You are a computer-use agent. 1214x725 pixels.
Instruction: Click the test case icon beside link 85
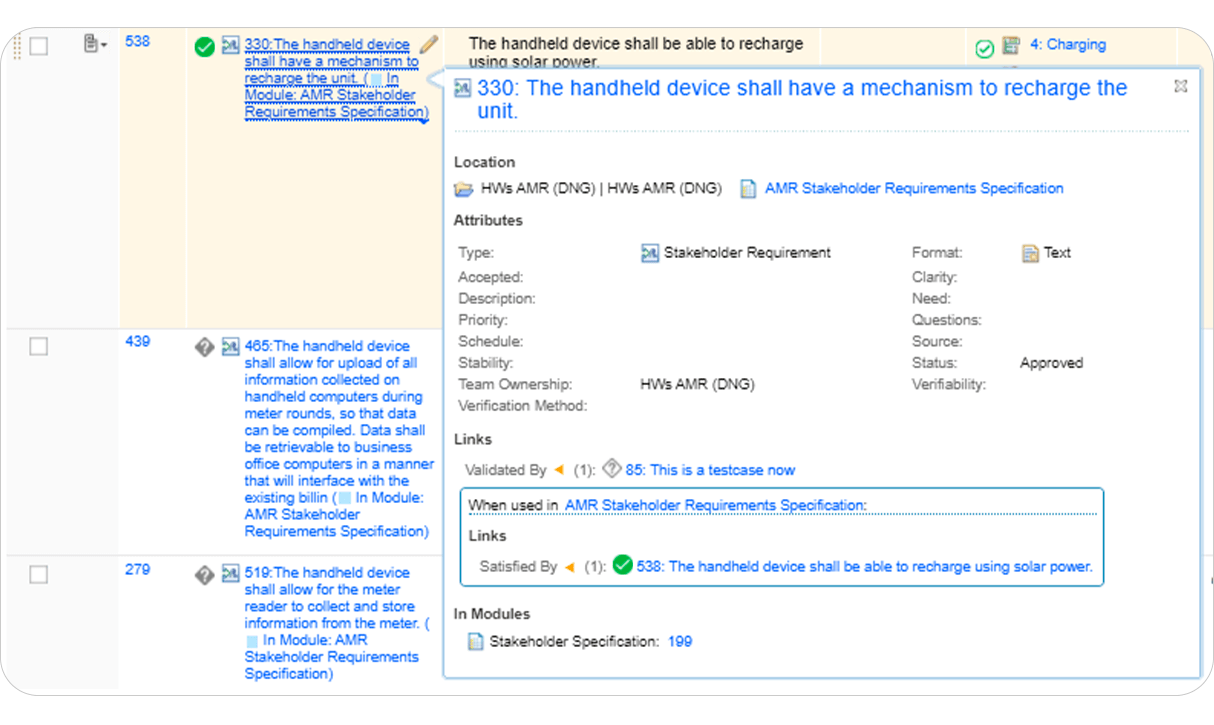(612, 469)
